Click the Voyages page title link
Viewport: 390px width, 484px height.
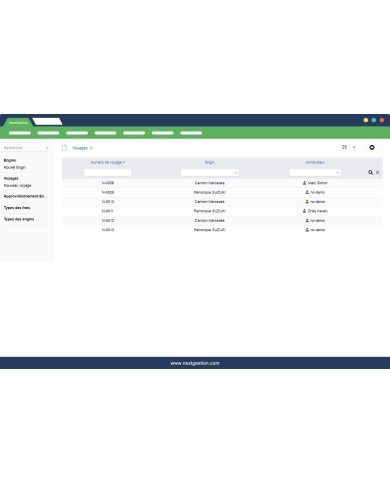coord(80,148)
